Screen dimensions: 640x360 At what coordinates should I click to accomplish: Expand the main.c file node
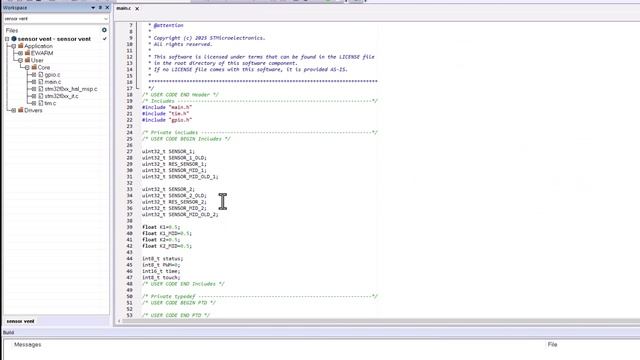click(x=34, y=82)
